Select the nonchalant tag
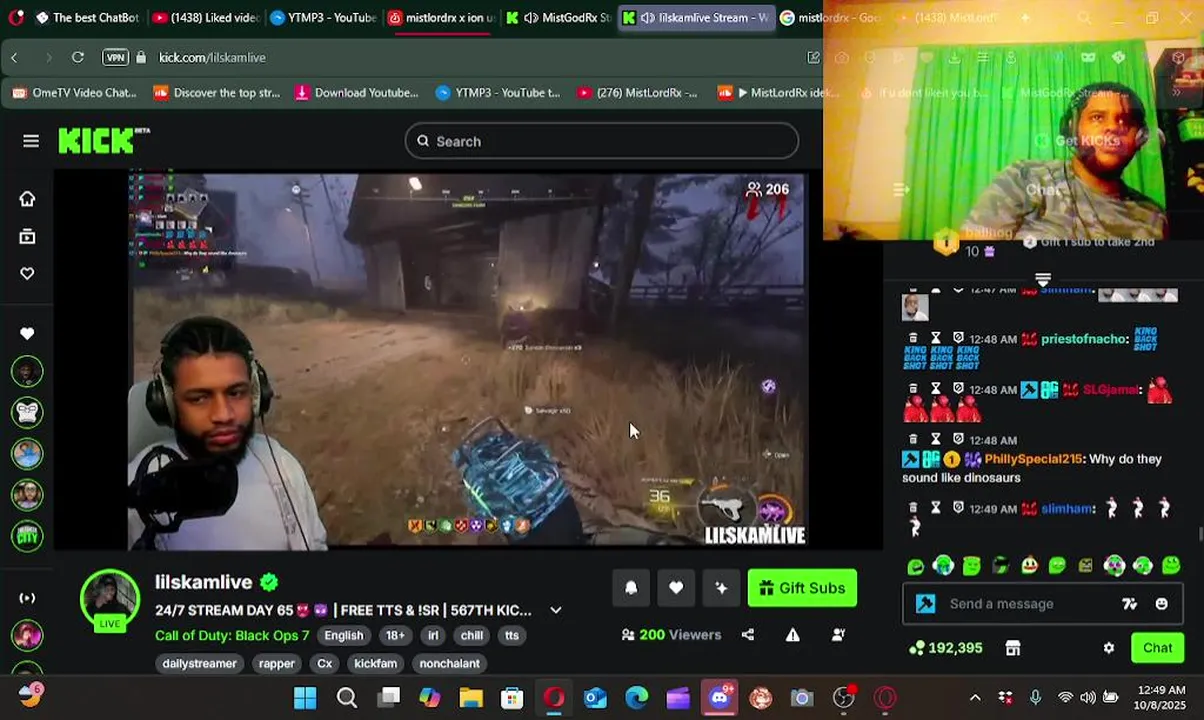This screenshot has height=720, width=1204. click(x=450, y=663)
